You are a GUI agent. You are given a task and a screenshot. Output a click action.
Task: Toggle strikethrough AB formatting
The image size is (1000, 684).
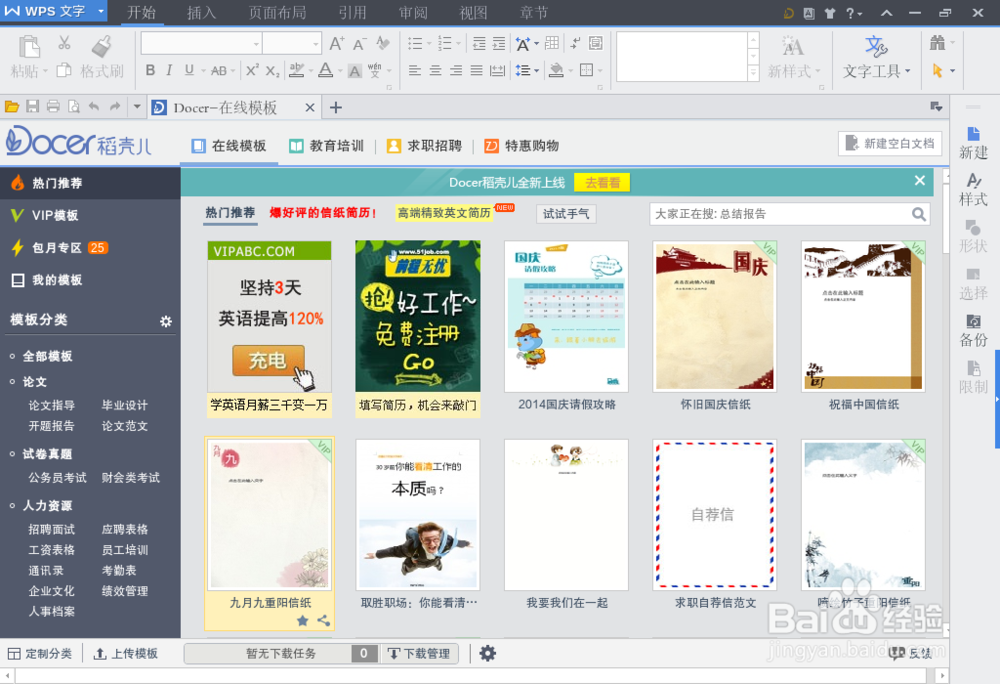pyautogui.click(x=219, y=71)
